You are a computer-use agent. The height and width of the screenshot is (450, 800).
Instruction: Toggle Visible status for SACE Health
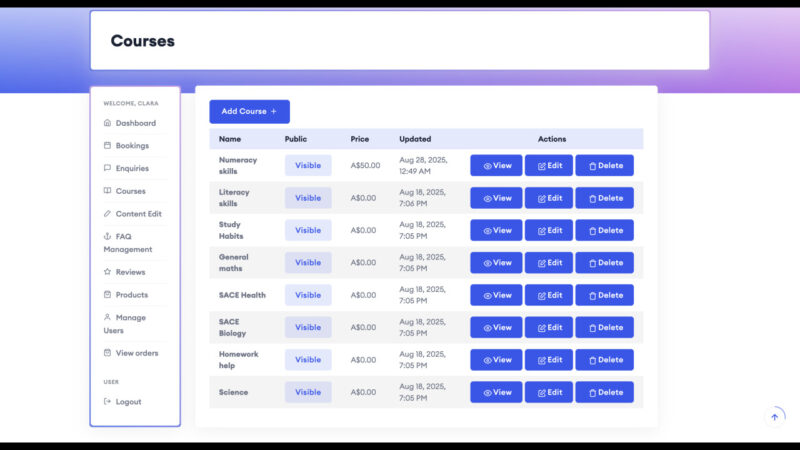coord(308,295)
